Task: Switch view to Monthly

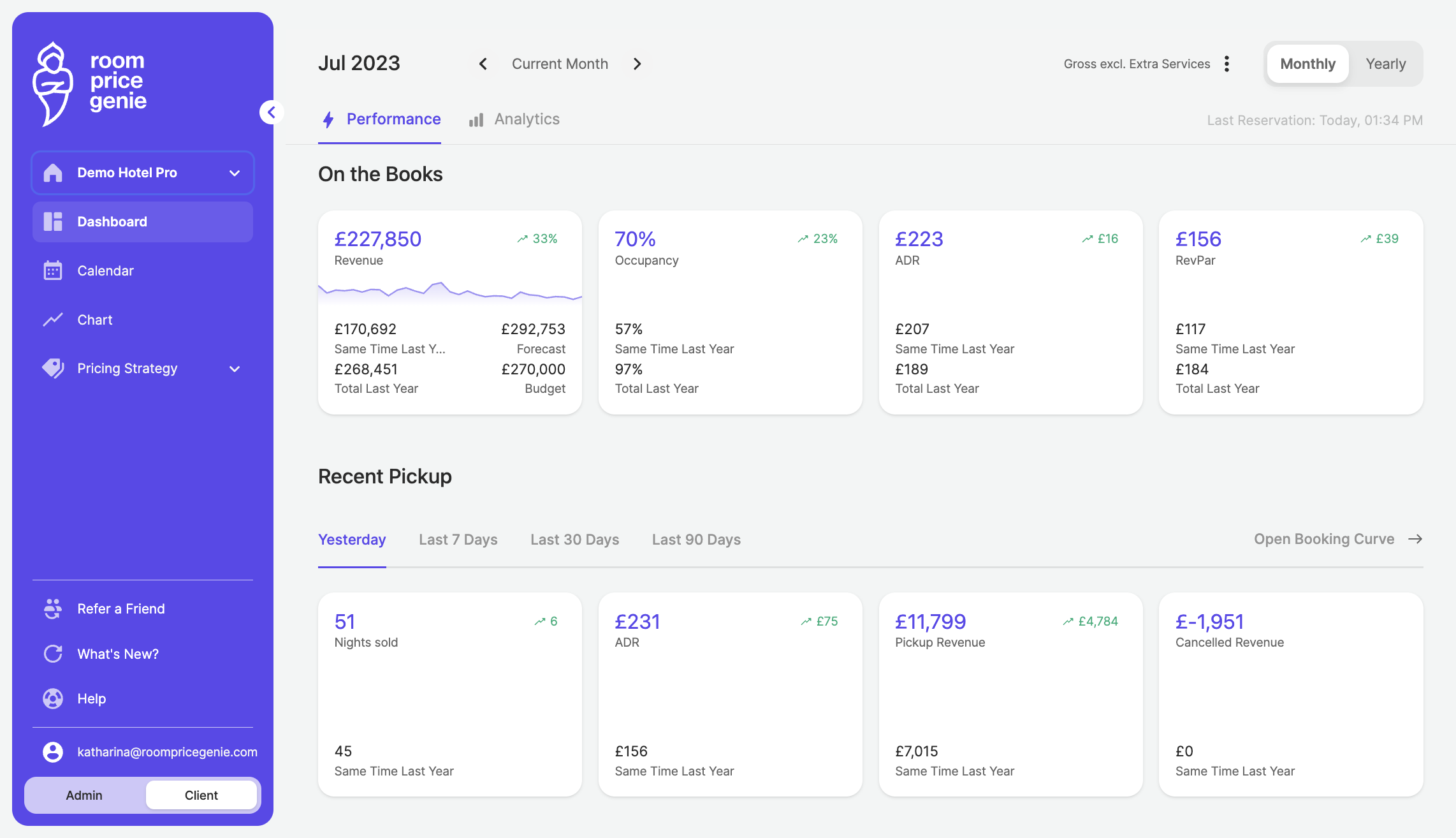Action: pyautogui.click(x=1307, y=64)
